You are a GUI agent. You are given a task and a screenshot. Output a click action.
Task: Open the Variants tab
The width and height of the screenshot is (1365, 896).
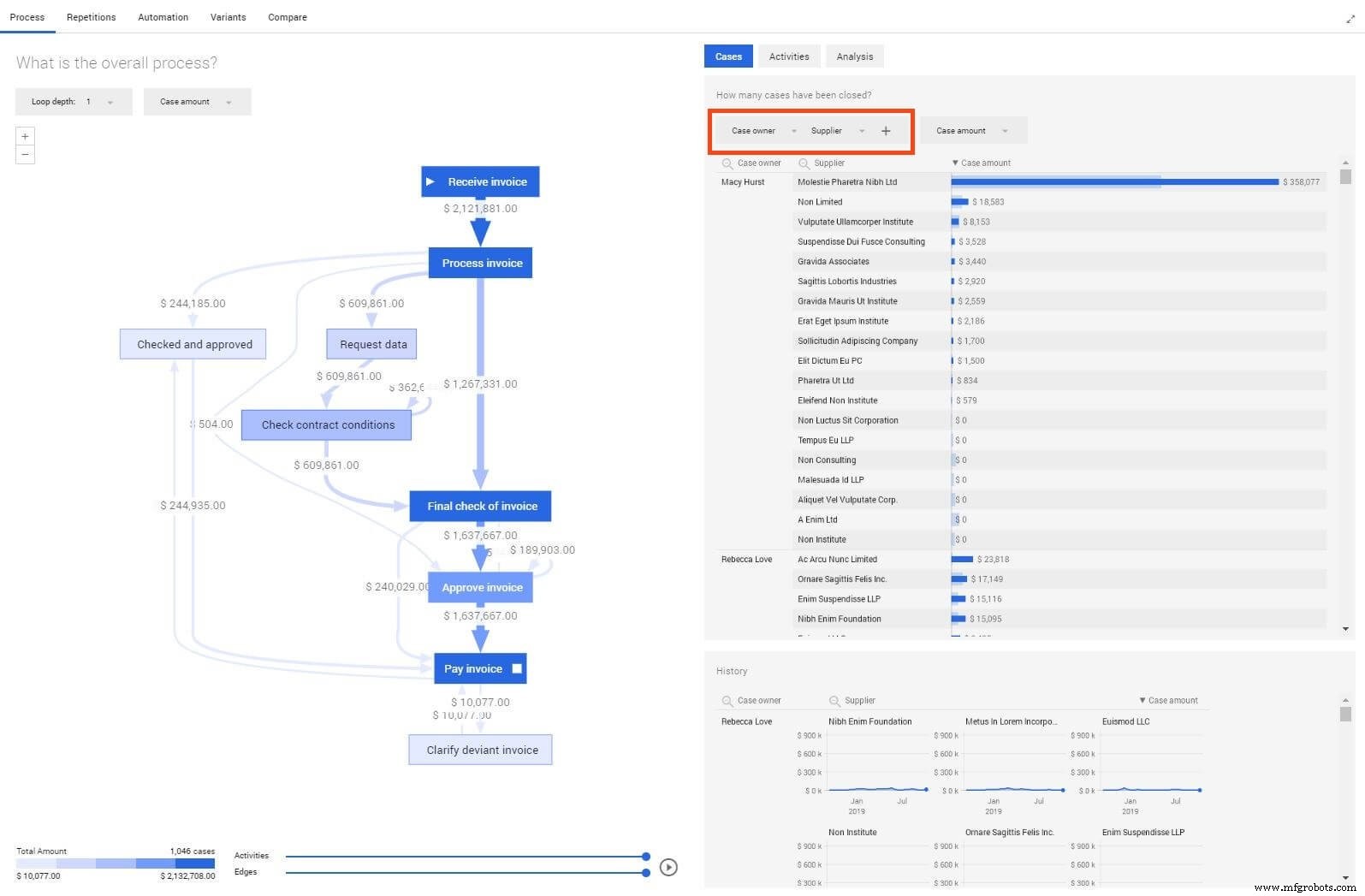tap(228, 17)
